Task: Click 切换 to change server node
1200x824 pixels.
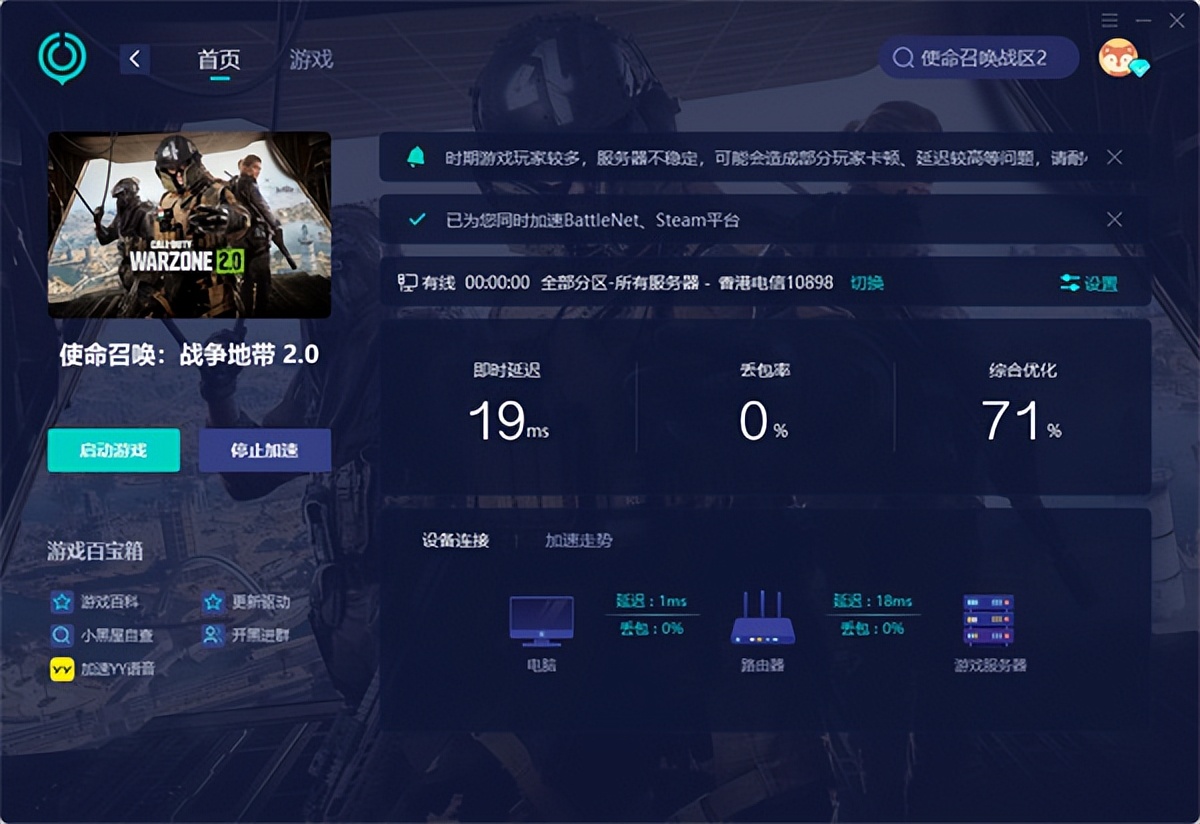Action: pyautogui.click(x=866, y=282)
